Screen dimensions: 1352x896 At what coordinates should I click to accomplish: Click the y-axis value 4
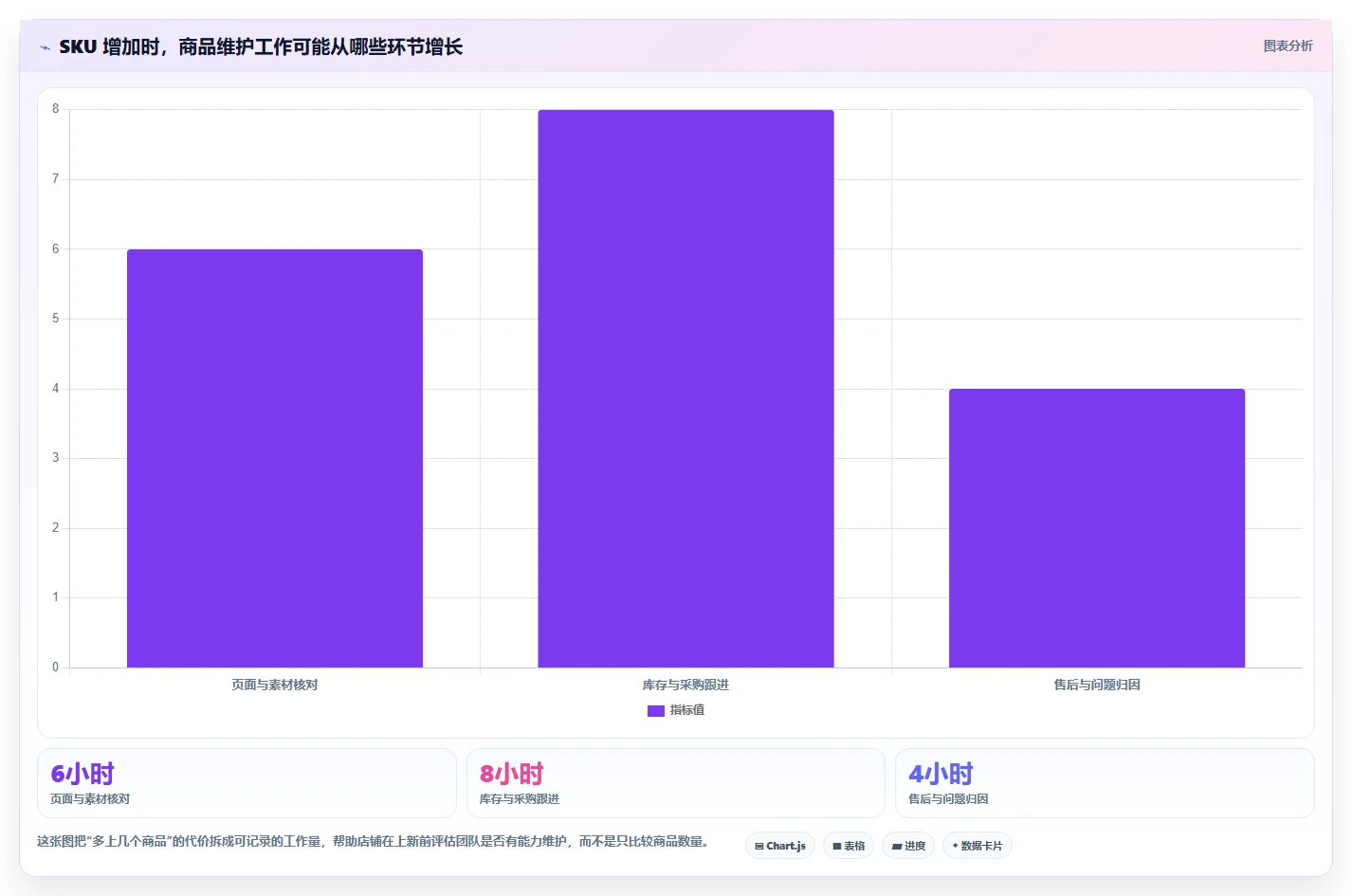(x=55, y=389)
